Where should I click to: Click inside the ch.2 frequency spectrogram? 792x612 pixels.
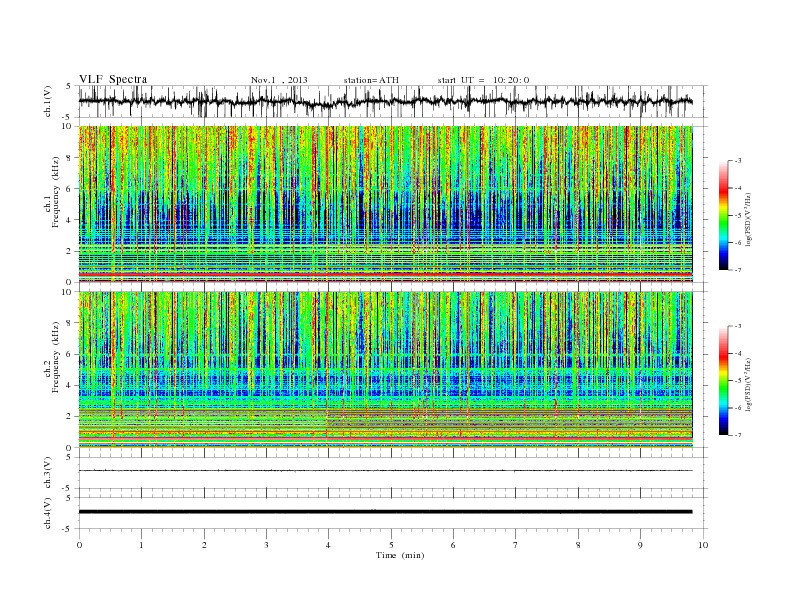(x=386, y=370)
